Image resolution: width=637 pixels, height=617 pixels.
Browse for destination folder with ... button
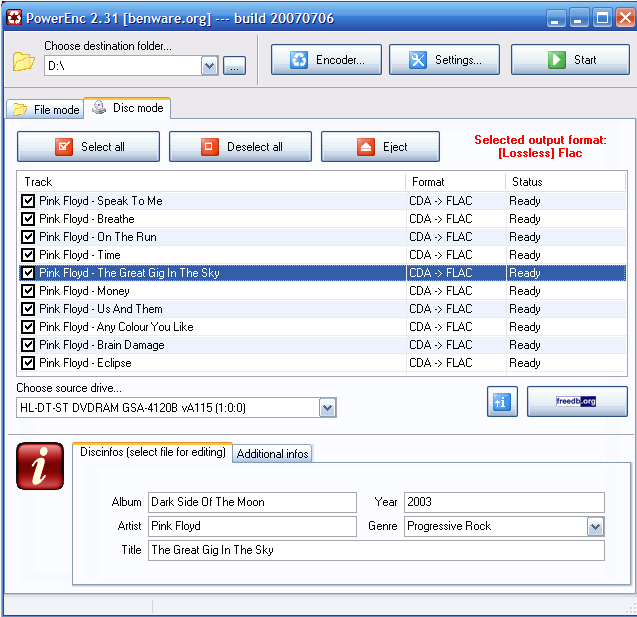click(234, 66)
